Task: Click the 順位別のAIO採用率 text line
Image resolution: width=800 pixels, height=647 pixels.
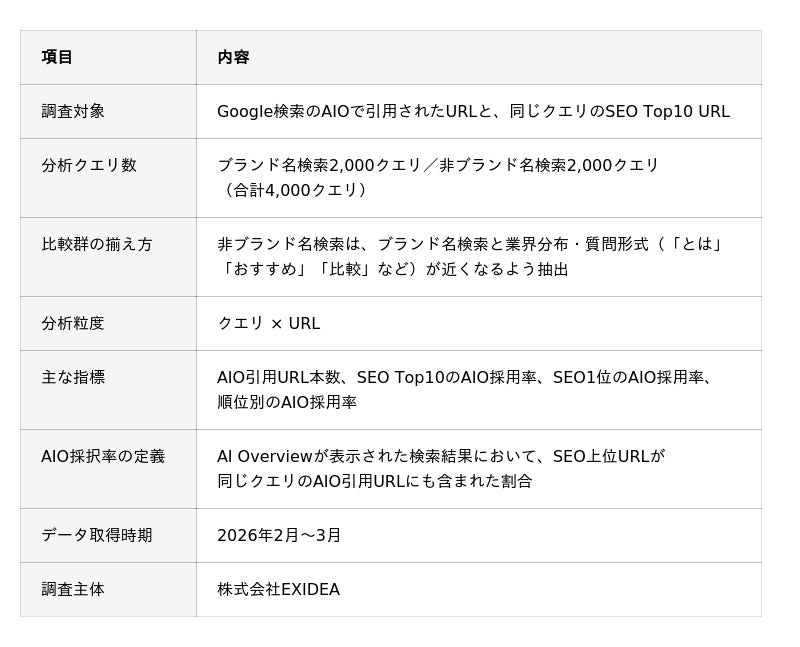Action: click(x=287, y=403)
